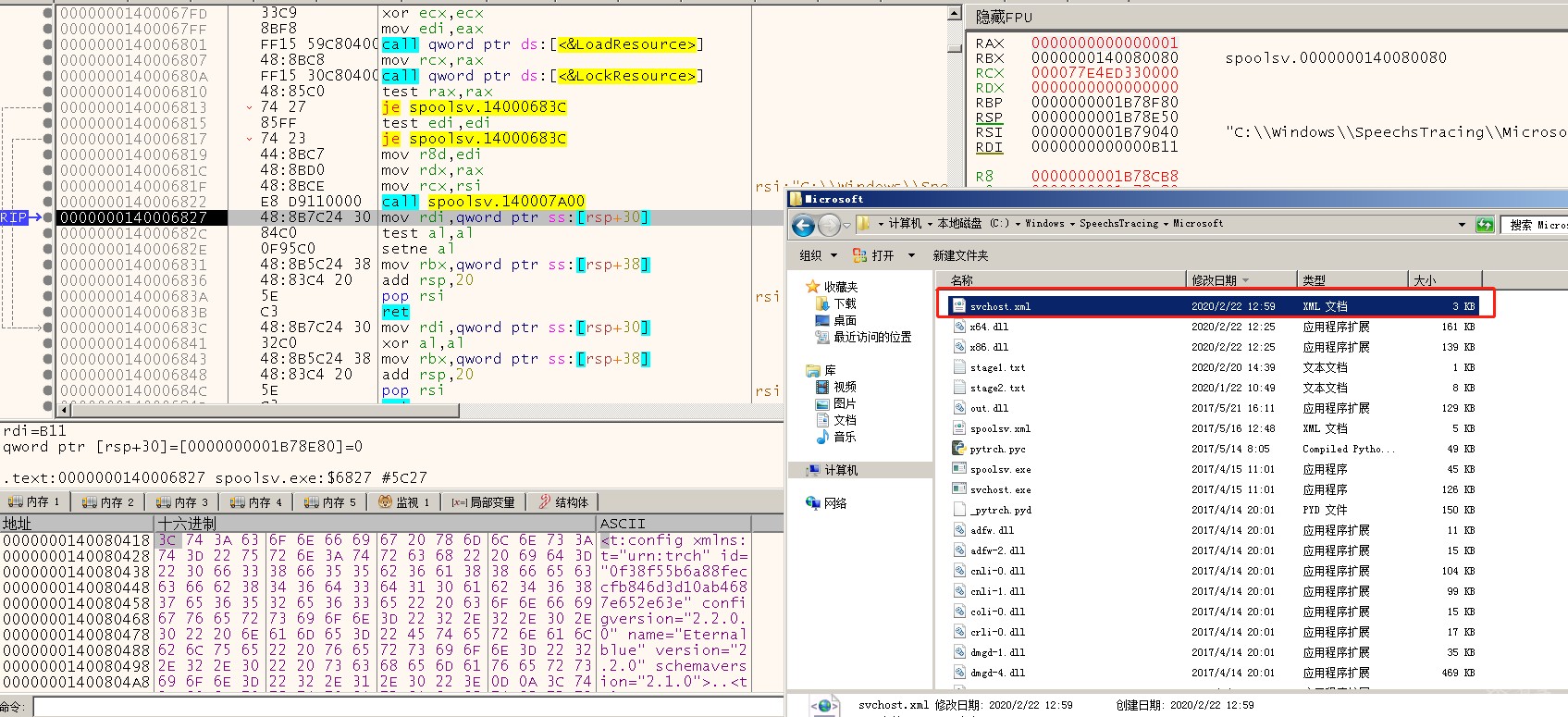1568x717 pixels.
Task: Open recent pages dropdown beside forward arrow
Action: point(846,225)
